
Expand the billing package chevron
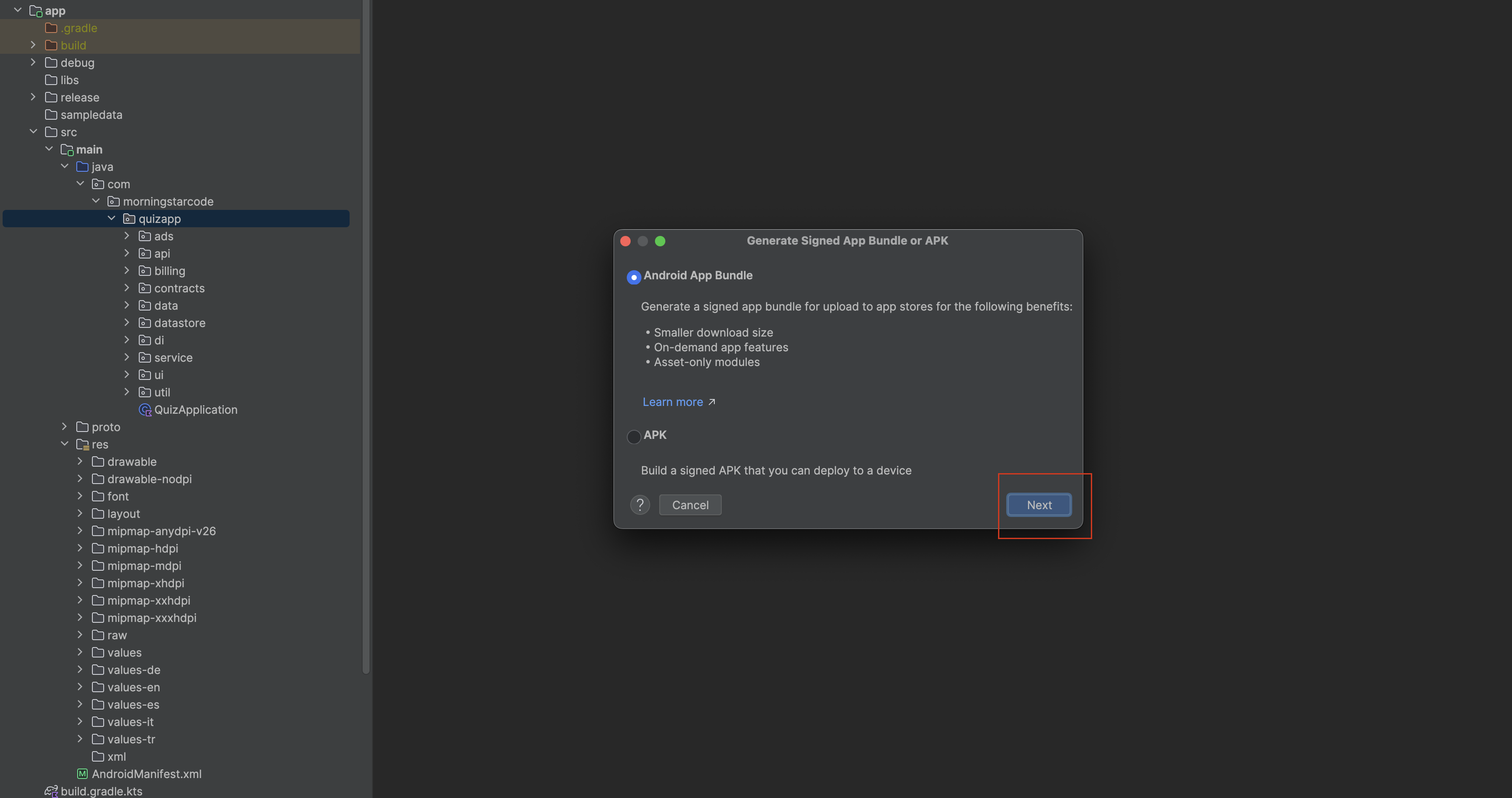127,270
